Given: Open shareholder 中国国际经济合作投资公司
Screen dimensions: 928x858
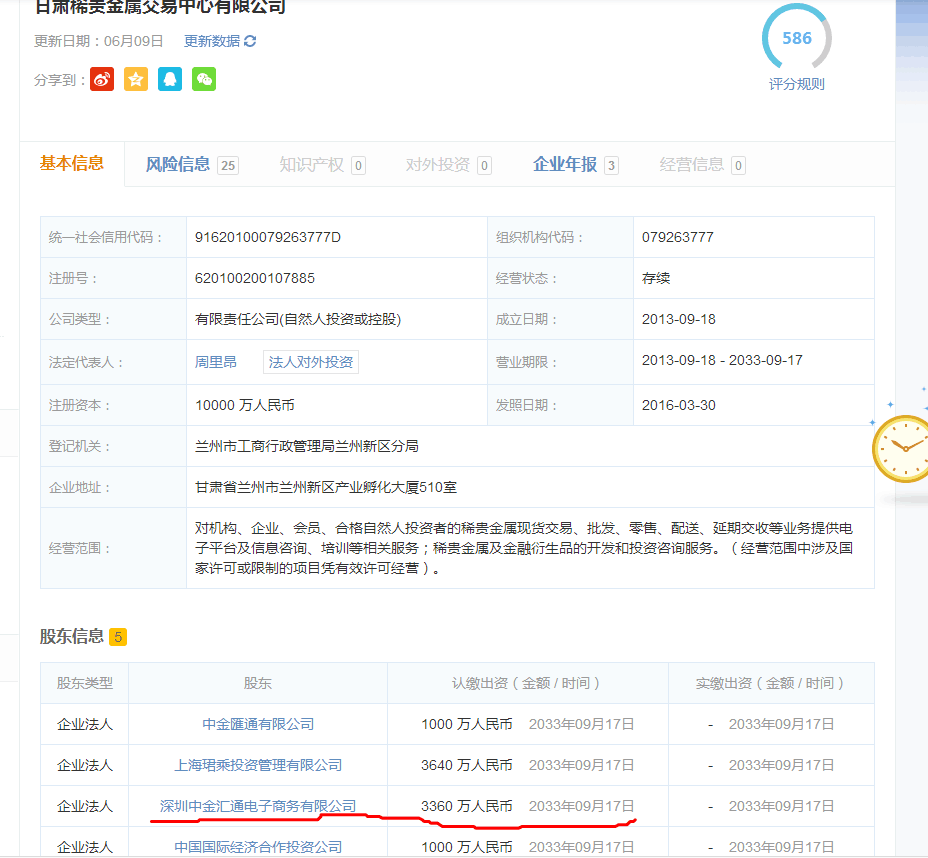Looking at the screenshot, I should pos(258,847).
